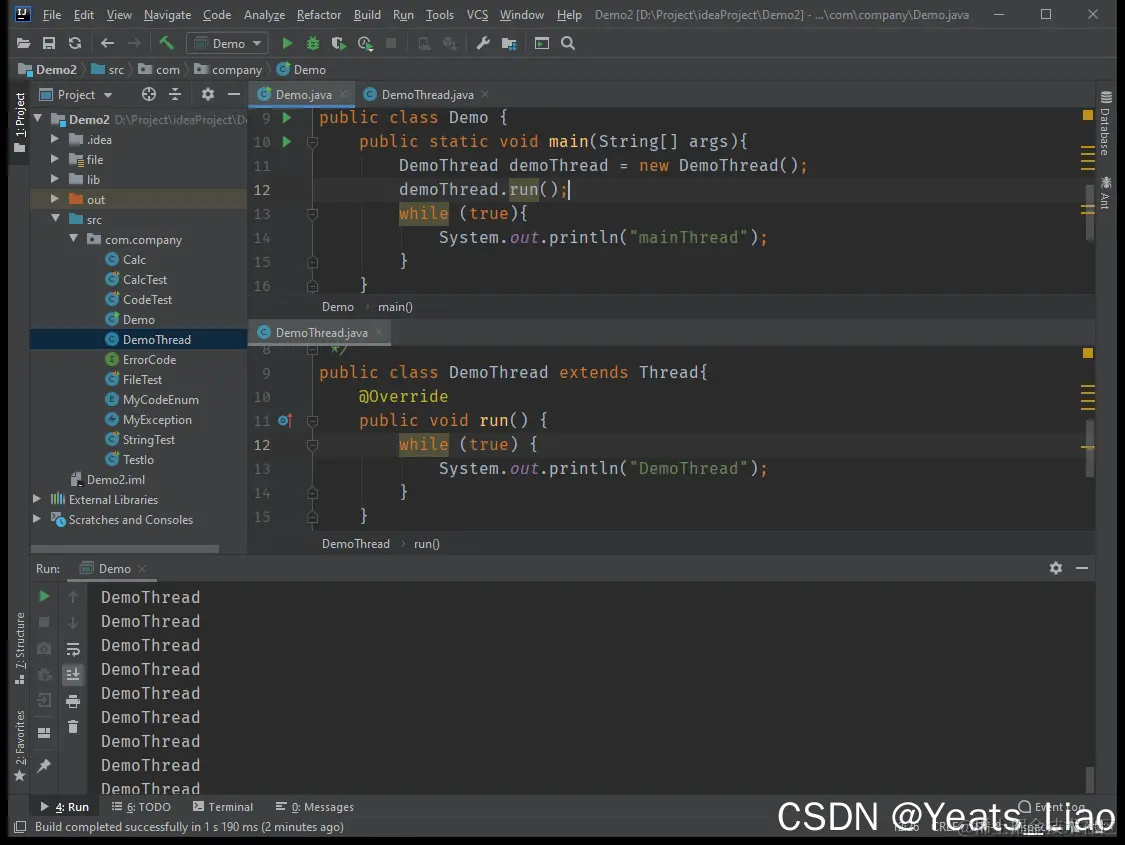This screenshot has height=845, width=1125.
Task: Expand Scratches and Consoles node
Action: pyautogui.click(x=37, y=519)
